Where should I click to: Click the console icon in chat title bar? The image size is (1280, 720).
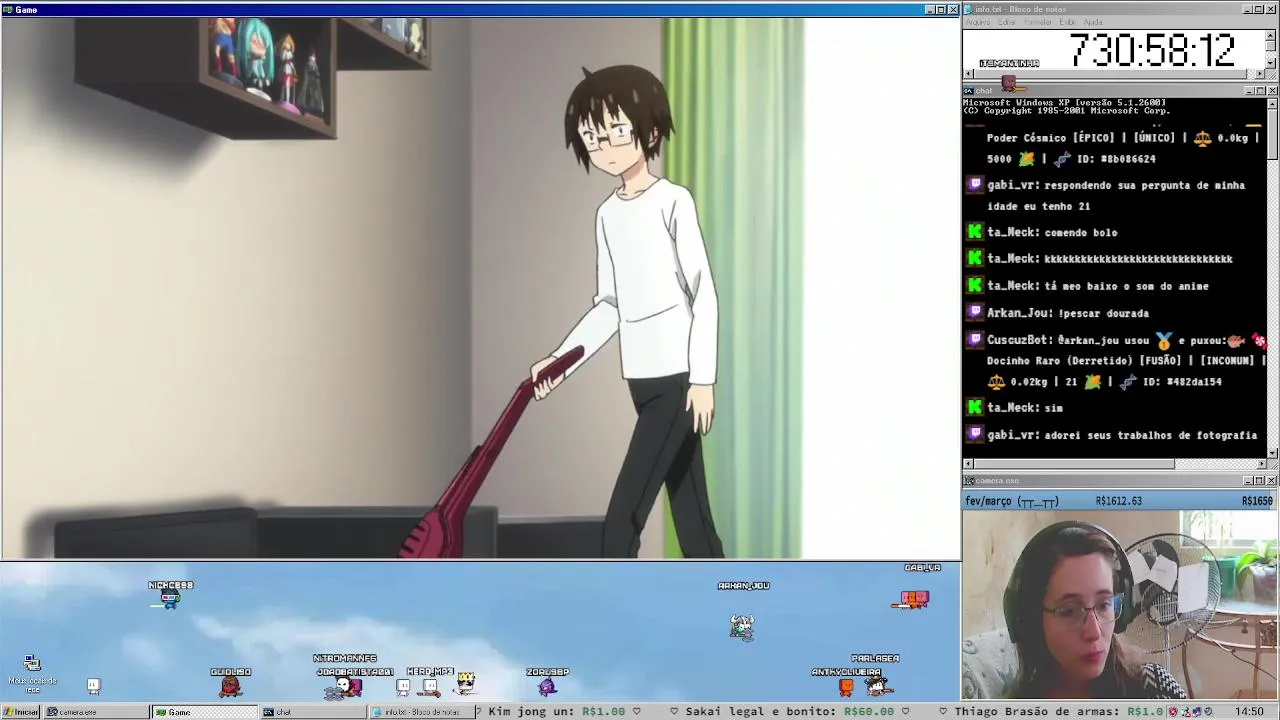pos(969,91)
